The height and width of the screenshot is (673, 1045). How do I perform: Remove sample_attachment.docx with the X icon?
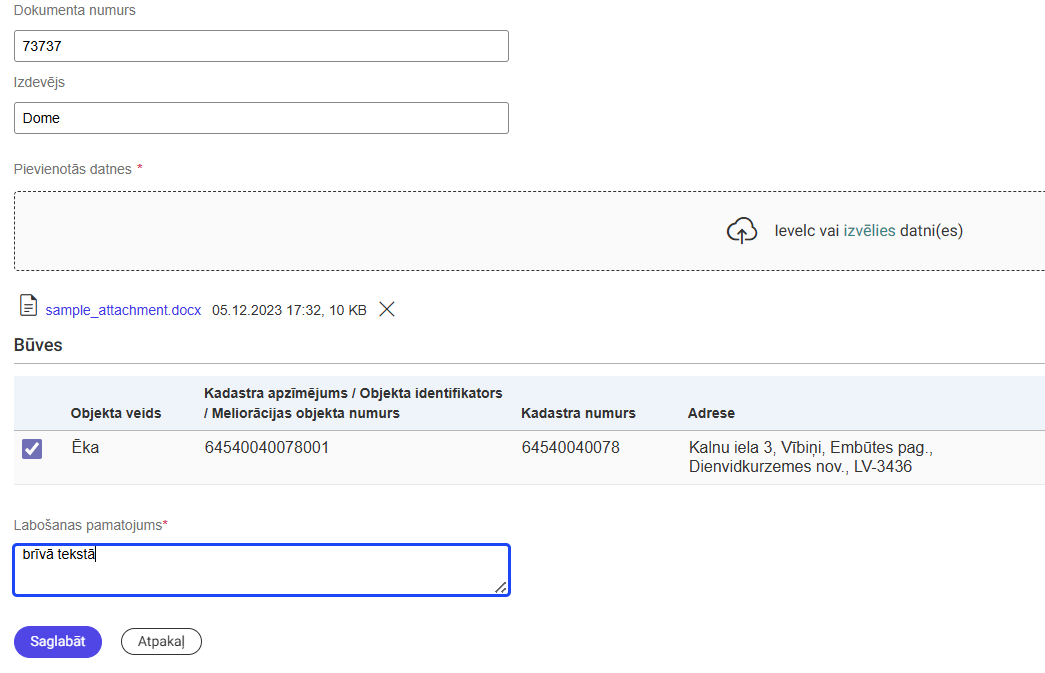[x=387, y=310]
